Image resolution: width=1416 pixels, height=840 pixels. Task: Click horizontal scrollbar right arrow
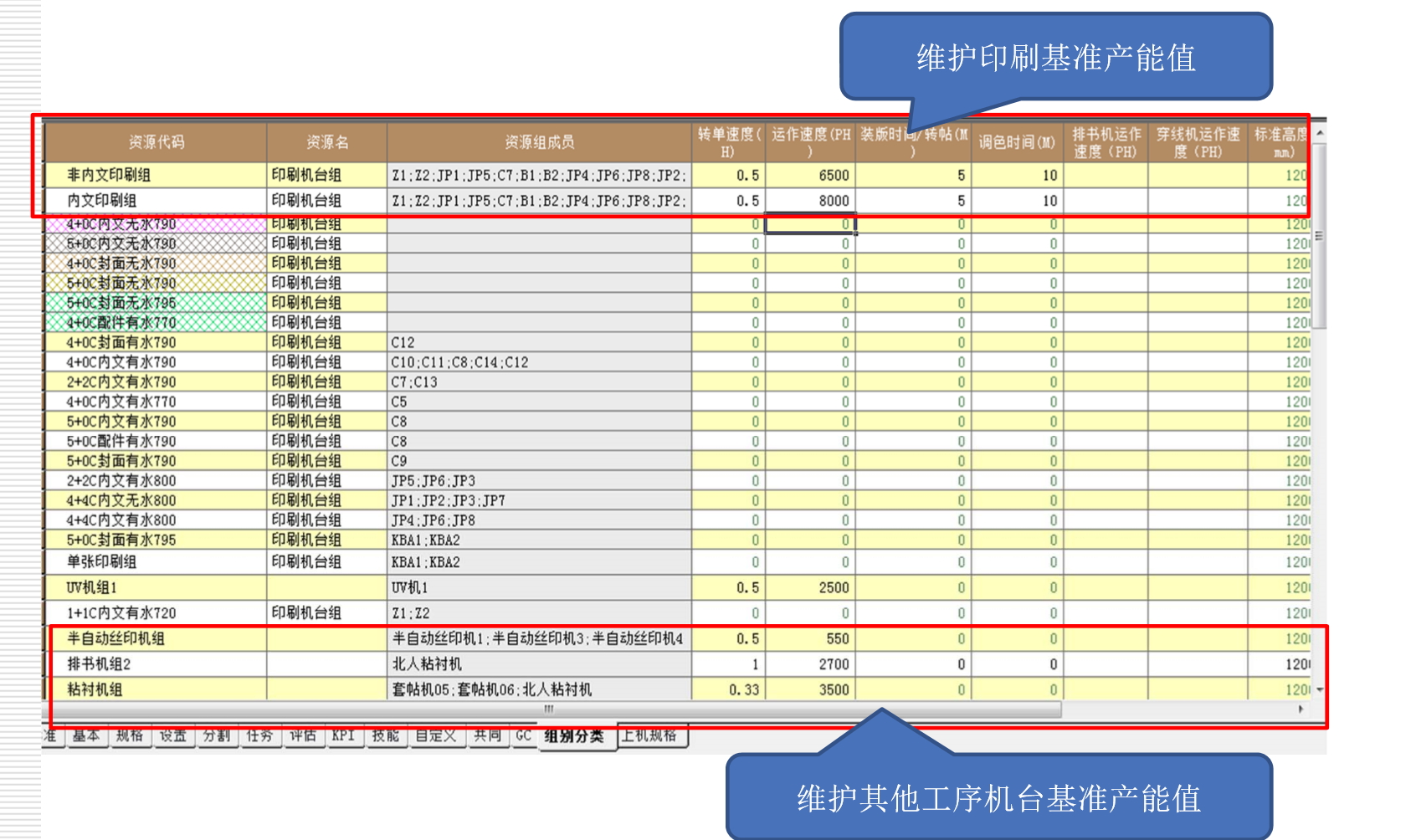(x=1301, y=709)
